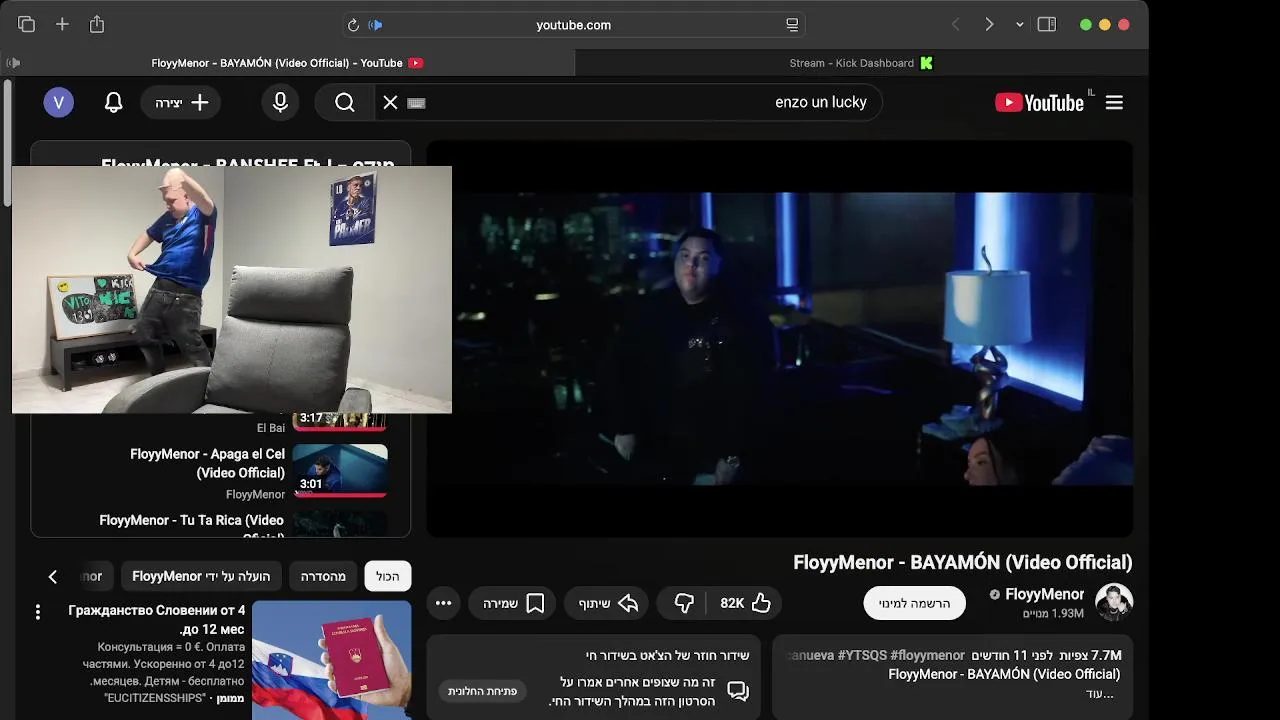This screenshot has height=720, width=1280.
Task: Click Safari share icon in toolbar
Action: 97,24
